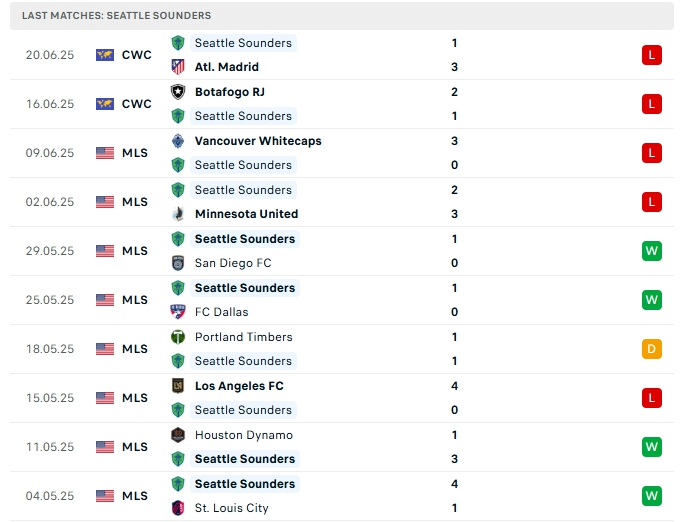Click the USA flag for 09.06.25 match
Image resolution: width=686 pixels, height=522 pixels.
[x=105, y=153]
